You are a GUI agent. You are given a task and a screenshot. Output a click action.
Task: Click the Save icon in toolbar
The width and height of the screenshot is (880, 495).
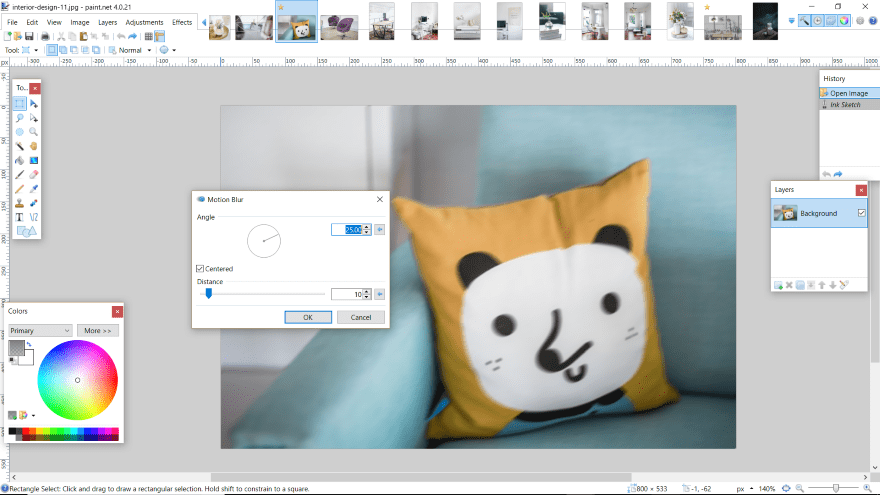tap(30, 36)
